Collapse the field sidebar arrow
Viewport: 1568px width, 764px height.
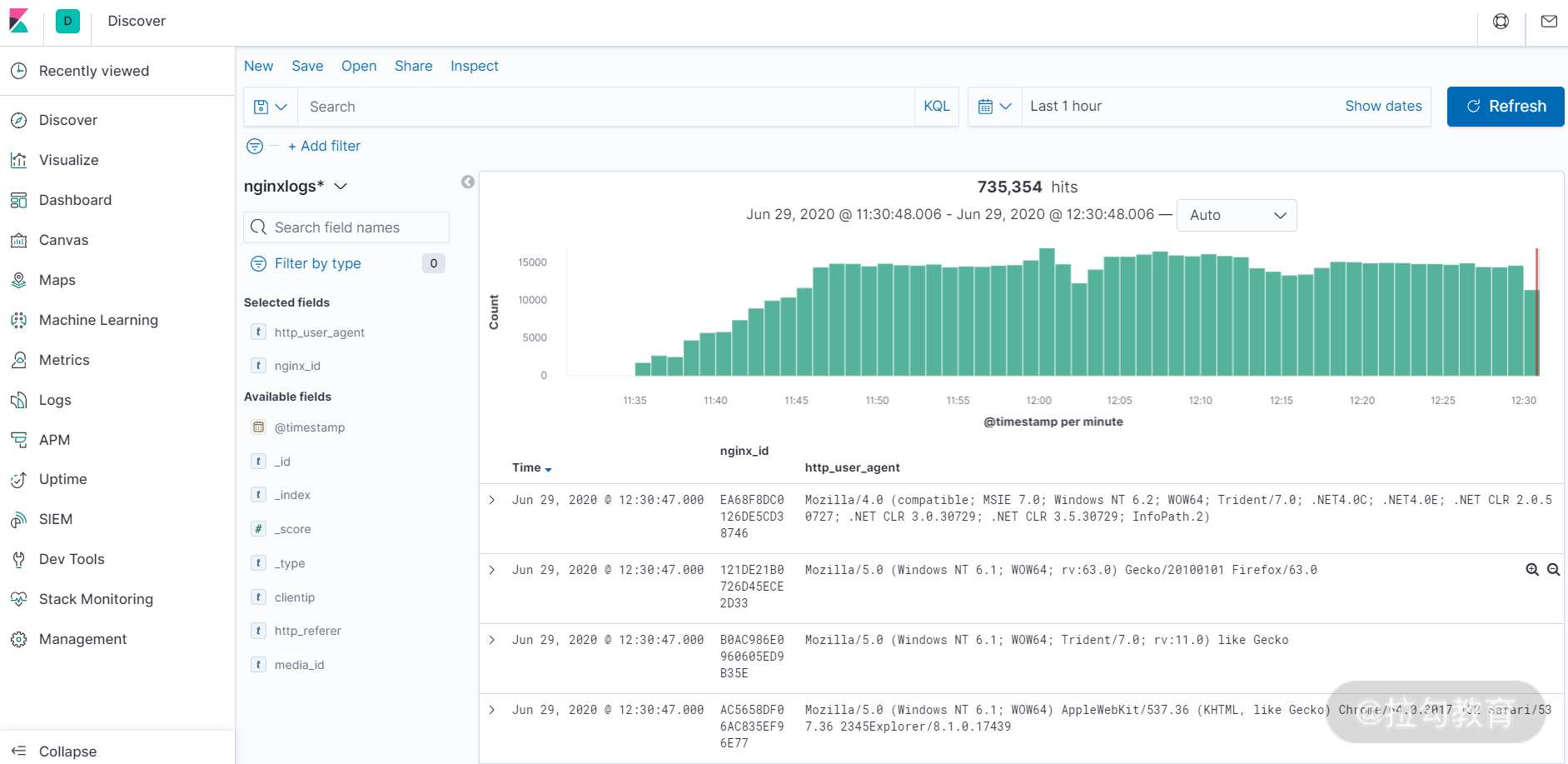(468, 182)
